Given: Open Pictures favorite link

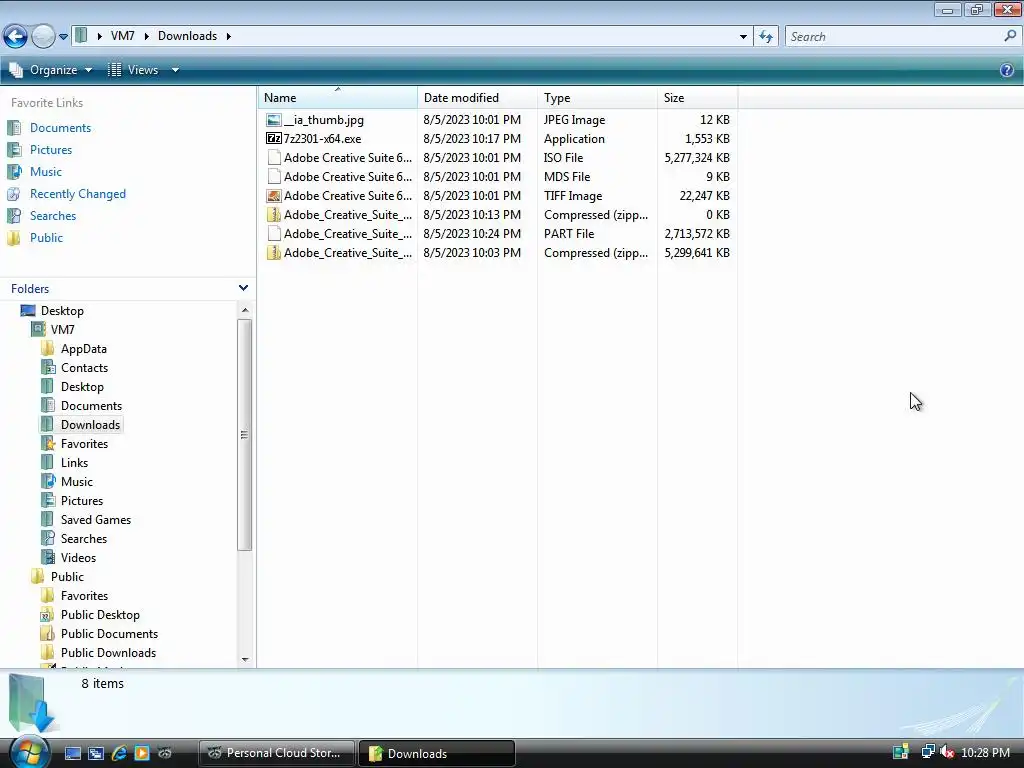Looking at the screenshot, I should [51, 150].
